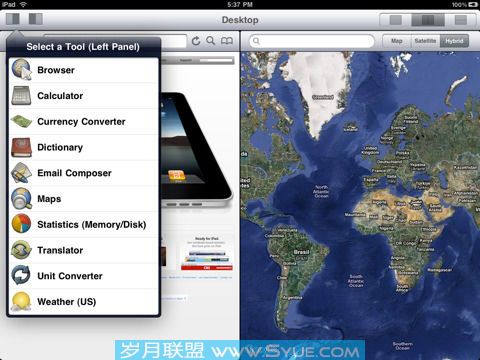This screenshot has width=480, height=360.
Task: Switch to stacked horizontal-split layout
Action: point(461,20)
